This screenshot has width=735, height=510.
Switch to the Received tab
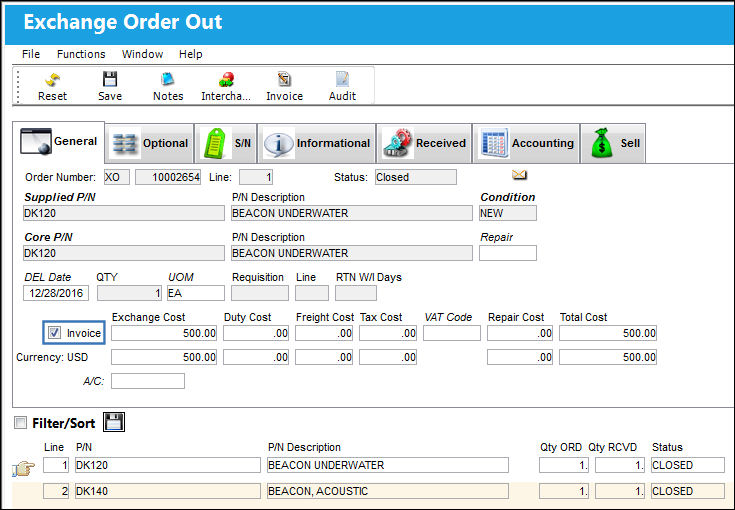click(x=424, y=143)
